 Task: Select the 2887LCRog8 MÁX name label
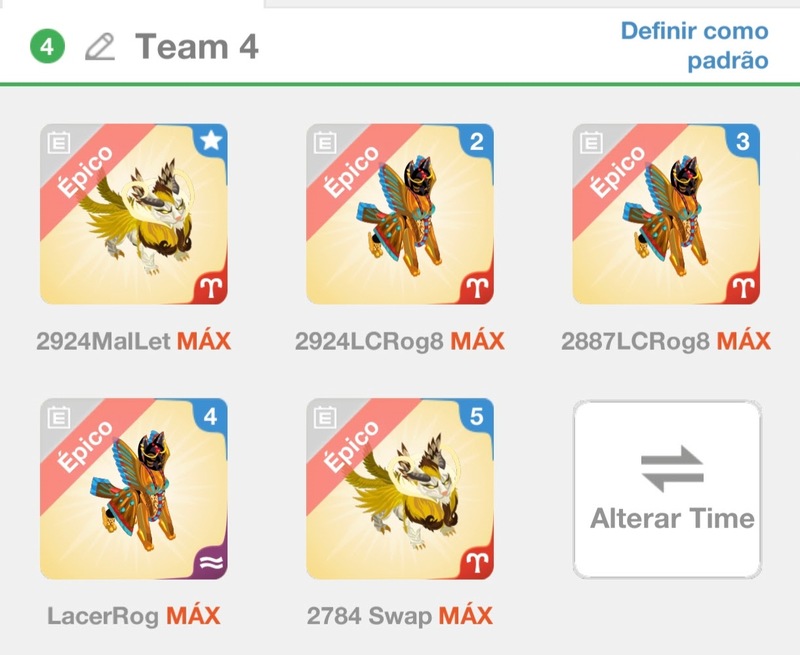[x=666, y=341]
